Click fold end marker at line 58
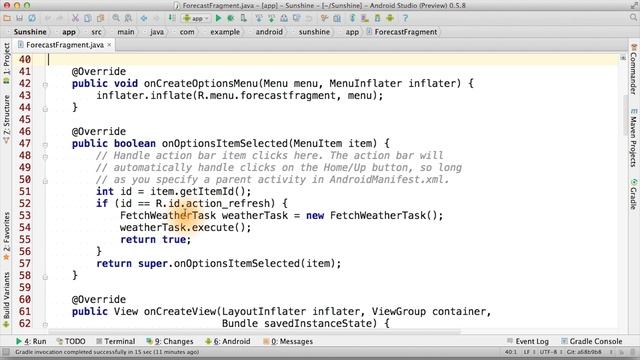This screenshot has height=360, width=640. [45, 277]
